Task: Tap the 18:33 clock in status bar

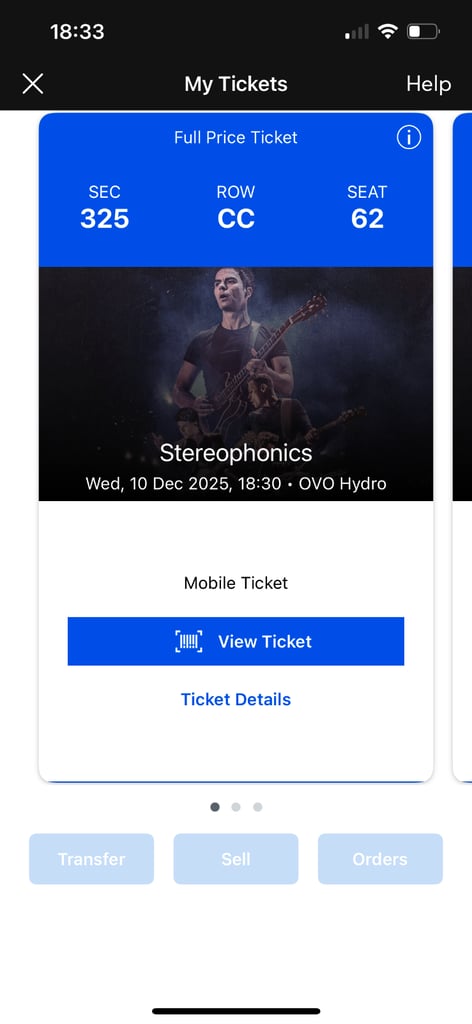Action: [77, 31]
